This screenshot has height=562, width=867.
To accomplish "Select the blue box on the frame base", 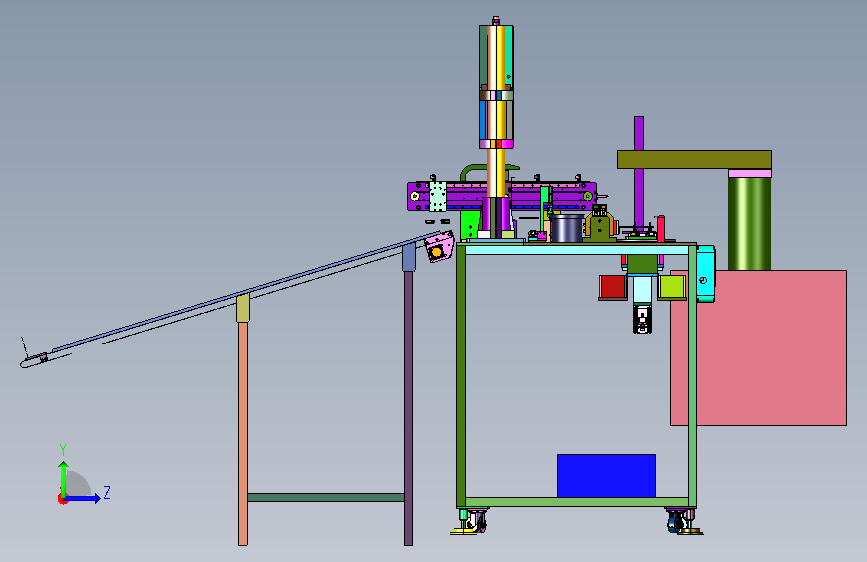I will pyautogui.click(x=606, y=476).
